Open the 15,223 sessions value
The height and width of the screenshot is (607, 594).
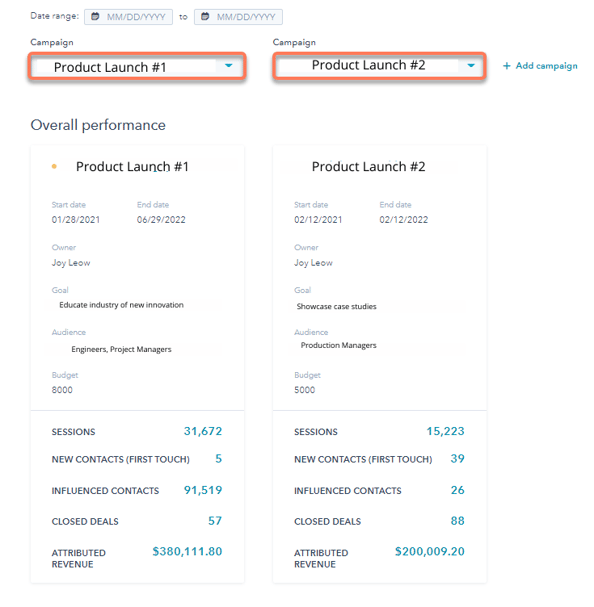[x=445, y=431]
